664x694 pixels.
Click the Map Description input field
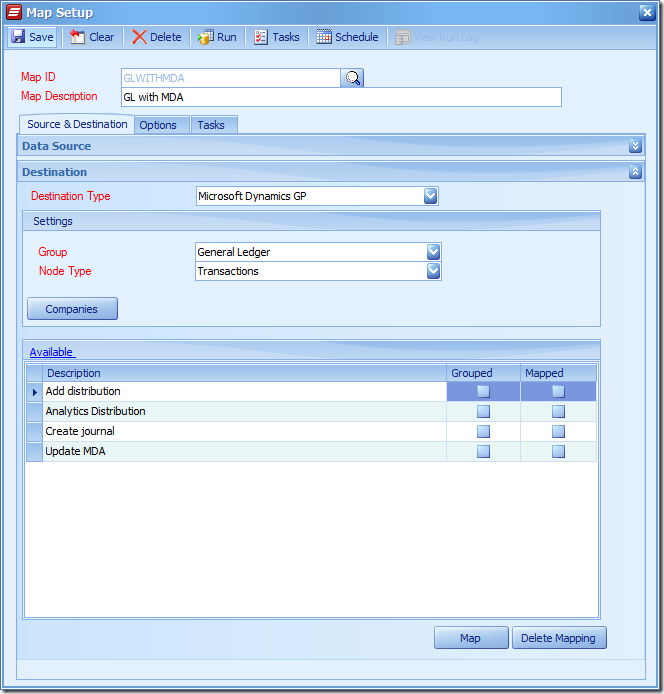tap(341, 97)
